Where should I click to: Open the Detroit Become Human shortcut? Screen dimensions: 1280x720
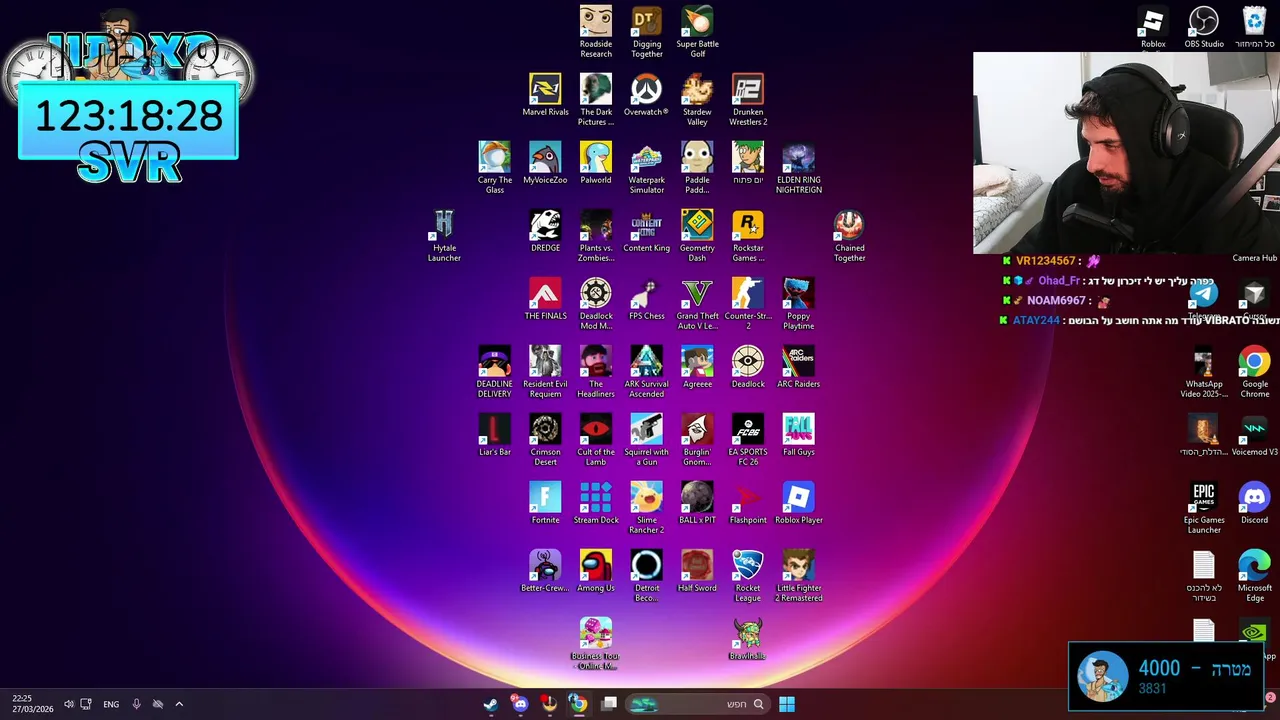647,576
